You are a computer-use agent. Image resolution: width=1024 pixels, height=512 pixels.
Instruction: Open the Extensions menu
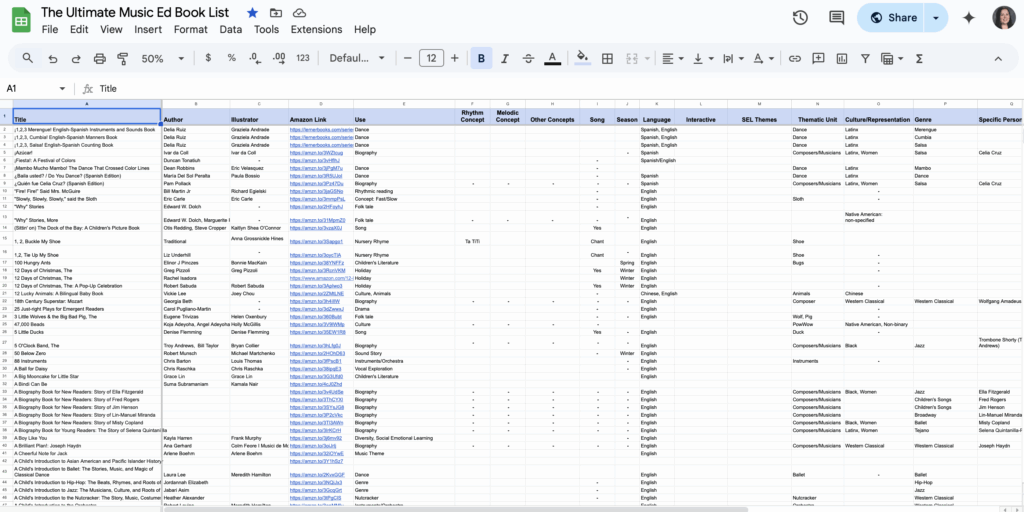click(316, 29)
